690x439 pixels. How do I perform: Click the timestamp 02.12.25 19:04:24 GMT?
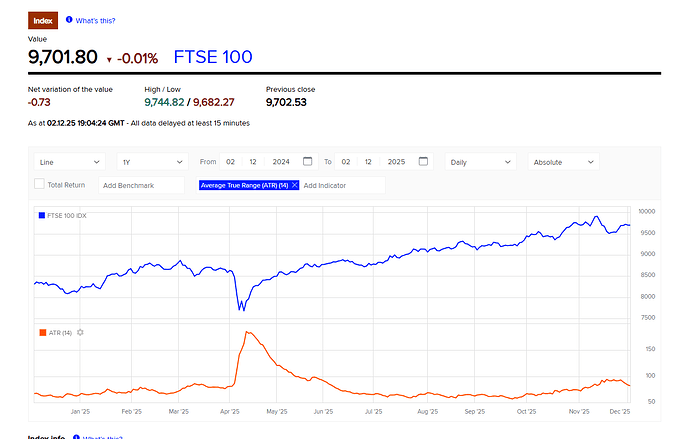(x=85, y=123)
